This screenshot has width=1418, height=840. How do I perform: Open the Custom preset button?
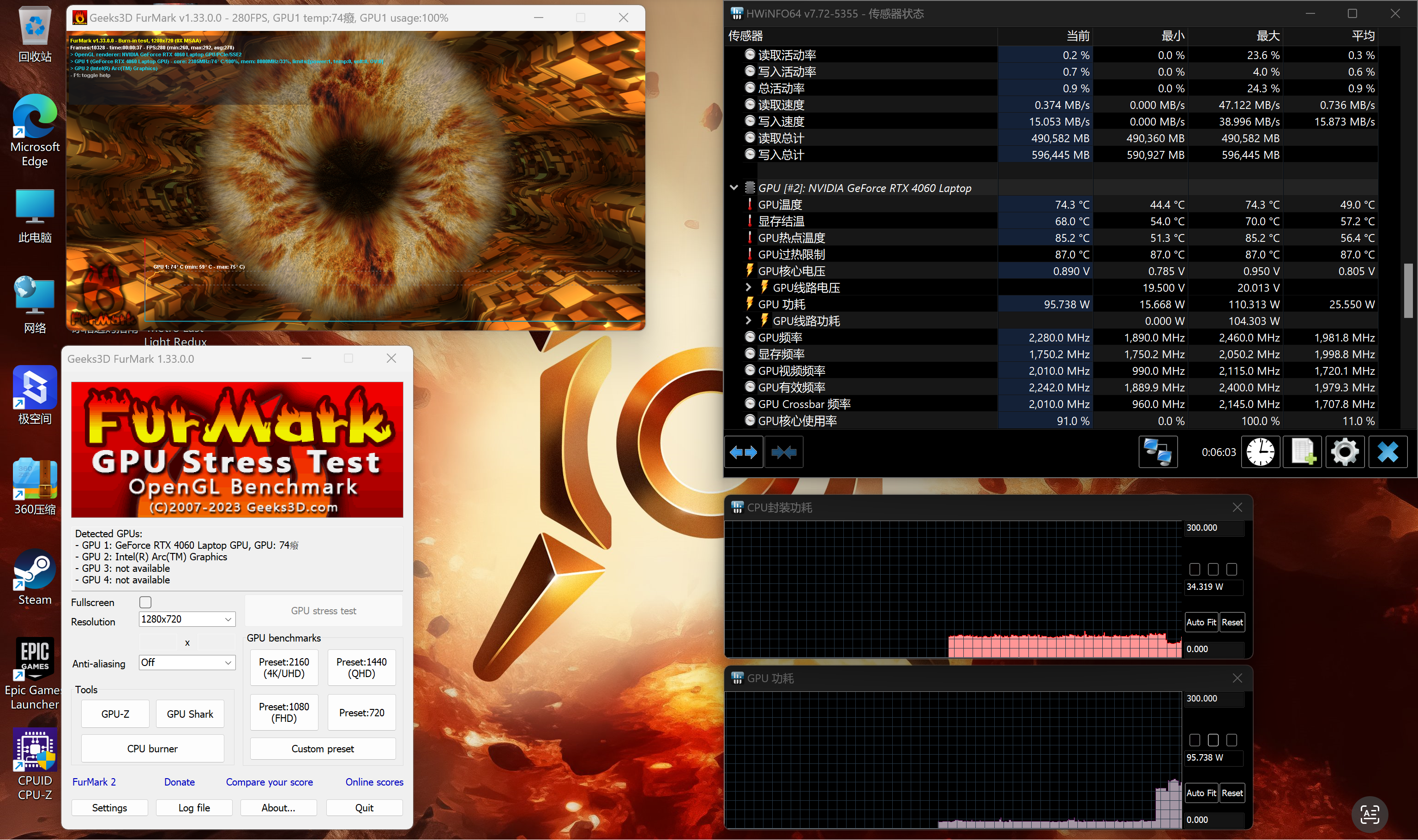(323, 749)
